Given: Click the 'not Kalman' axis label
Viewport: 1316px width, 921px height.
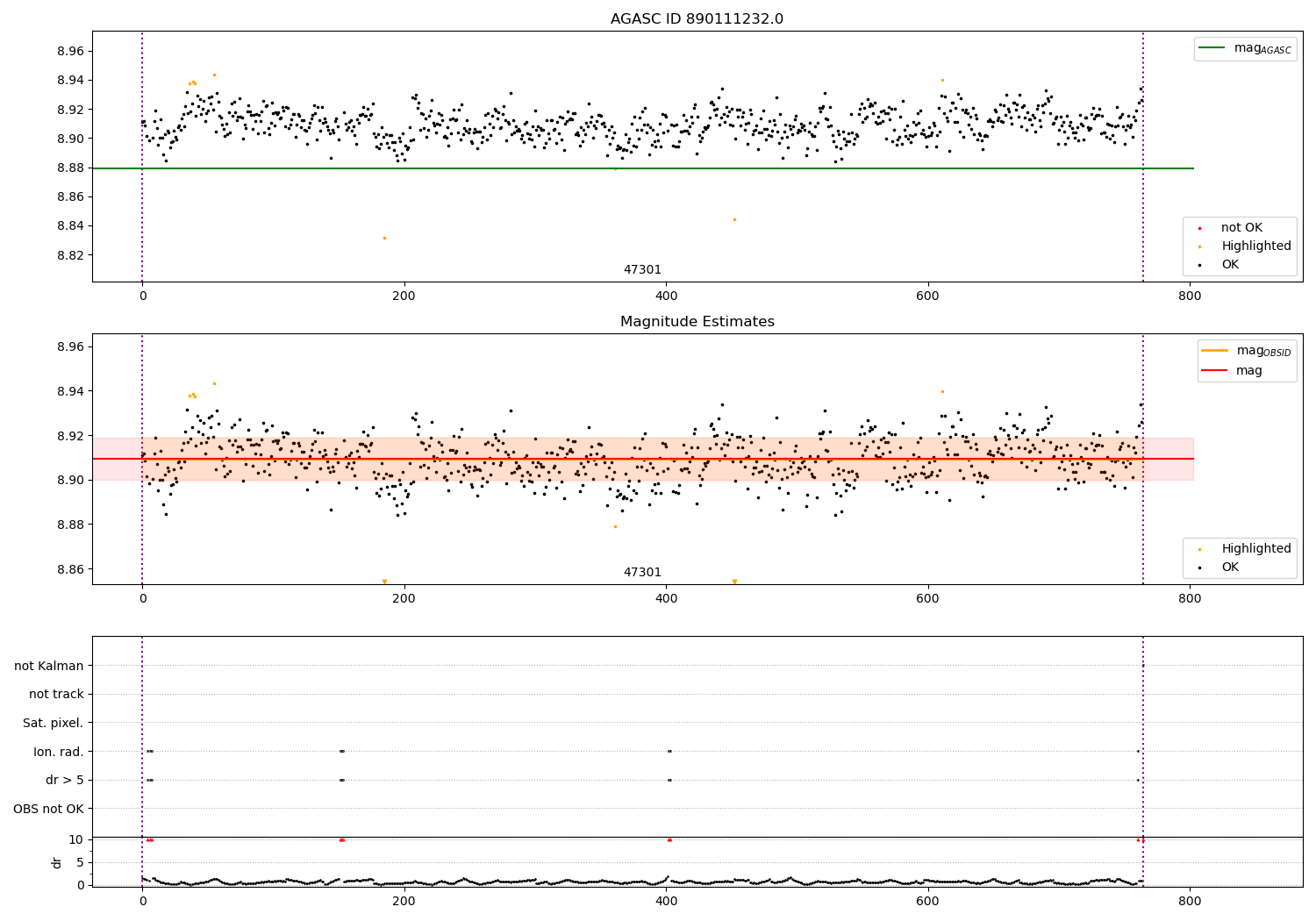Looking at the screenshot, I should pos(49,666).
